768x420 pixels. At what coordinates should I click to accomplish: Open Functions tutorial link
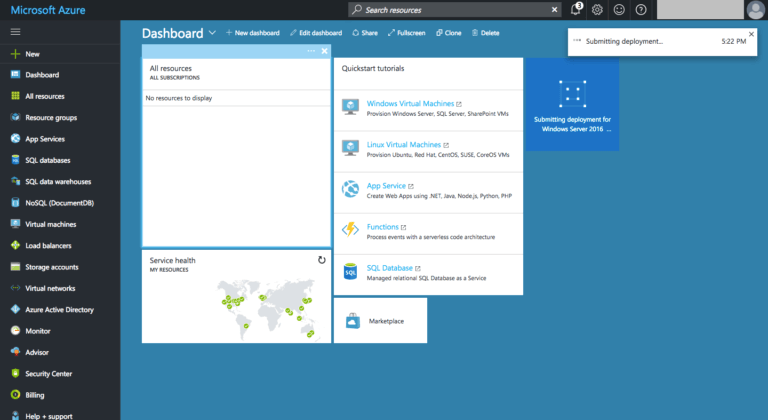click(383, 227)
